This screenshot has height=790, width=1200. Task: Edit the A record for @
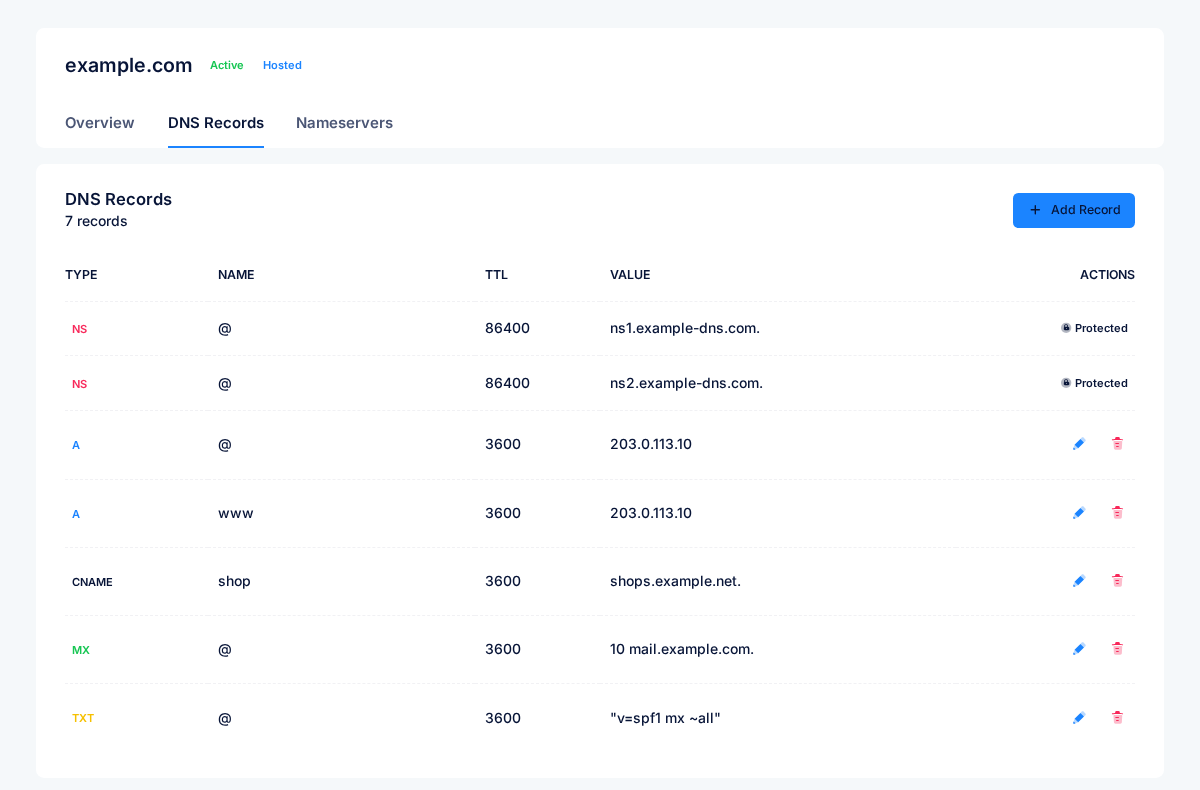click(x=1079, y=444)
